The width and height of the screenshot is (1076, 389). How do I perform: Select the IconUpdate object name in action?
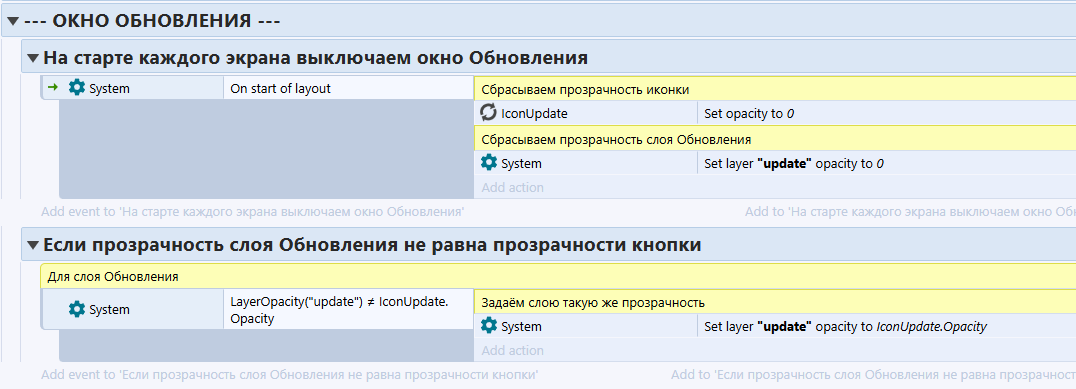tap(534, 113)
